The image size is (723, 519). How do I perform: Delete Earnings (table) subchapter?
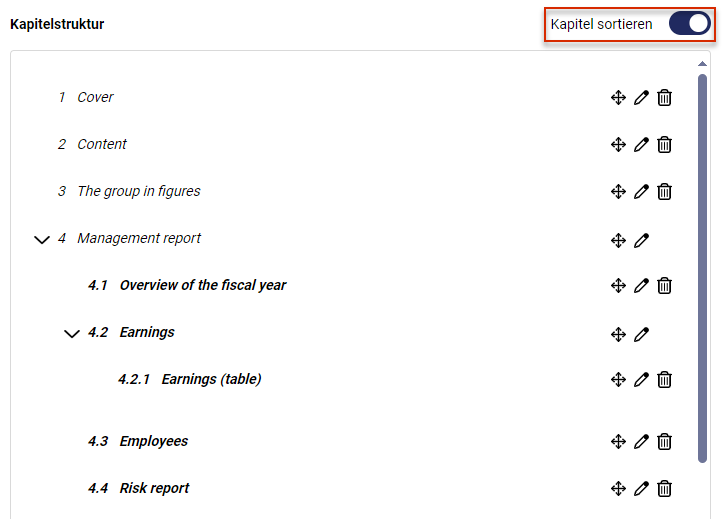(x=664, y=379)
